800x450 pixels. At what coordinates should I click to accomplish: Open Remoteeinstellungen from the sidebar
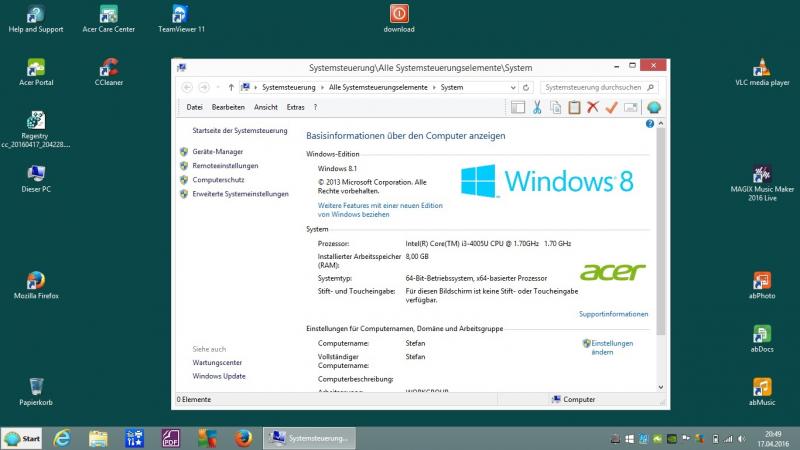(225, 166)
